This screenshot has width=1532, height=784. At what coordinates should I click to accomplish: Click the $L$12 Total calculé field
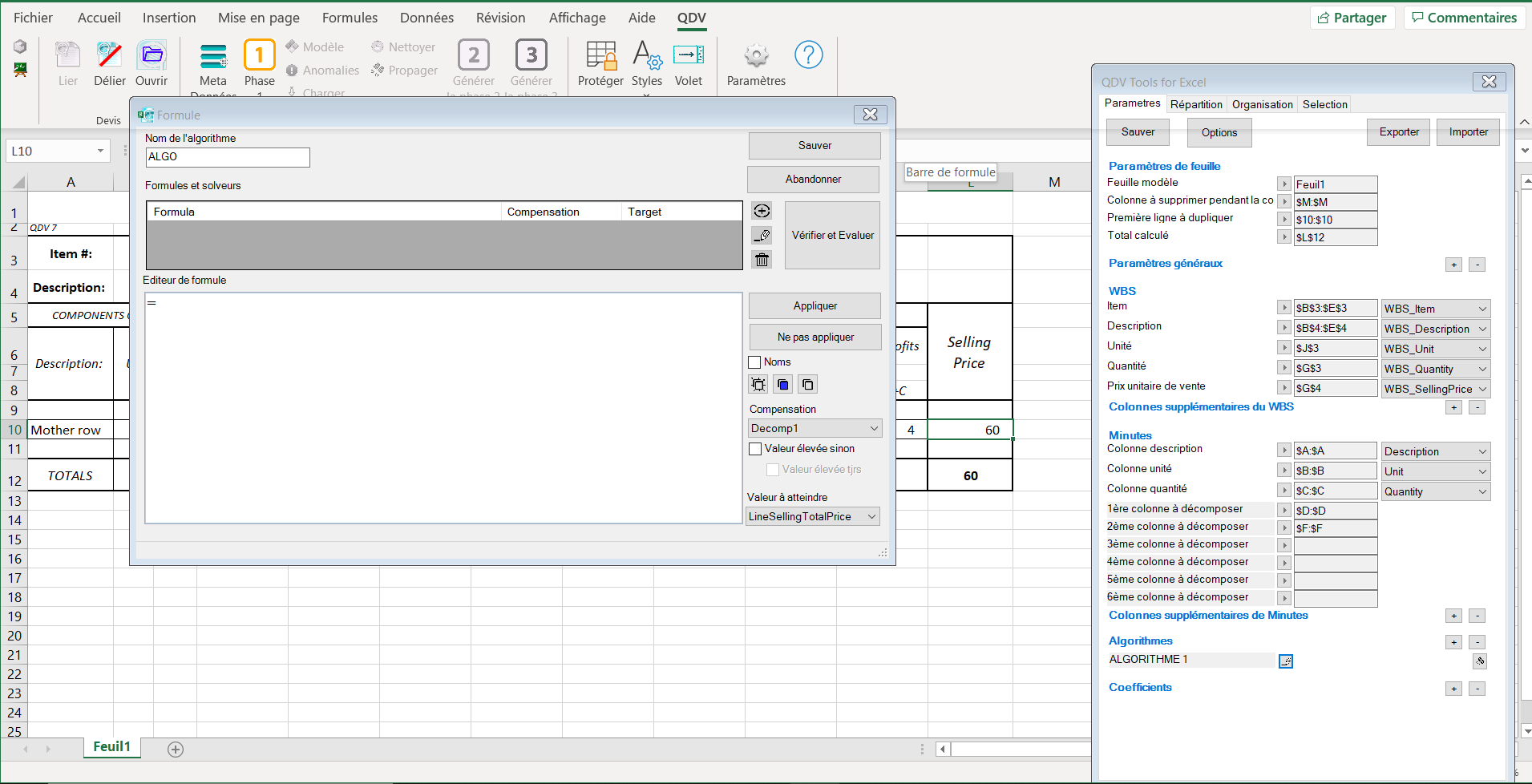tap(1335, 237)
